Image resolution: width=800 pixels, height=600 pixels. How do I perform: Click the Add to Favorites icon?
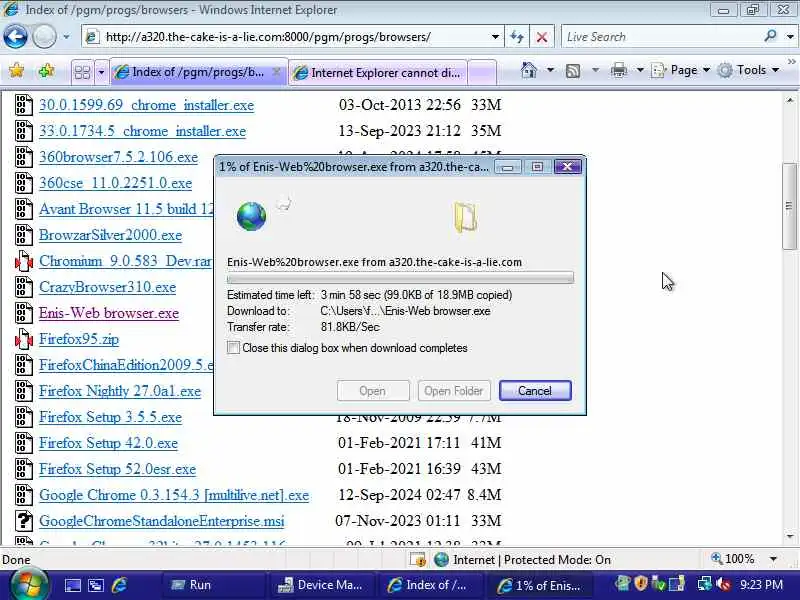(x=46, y=71)
